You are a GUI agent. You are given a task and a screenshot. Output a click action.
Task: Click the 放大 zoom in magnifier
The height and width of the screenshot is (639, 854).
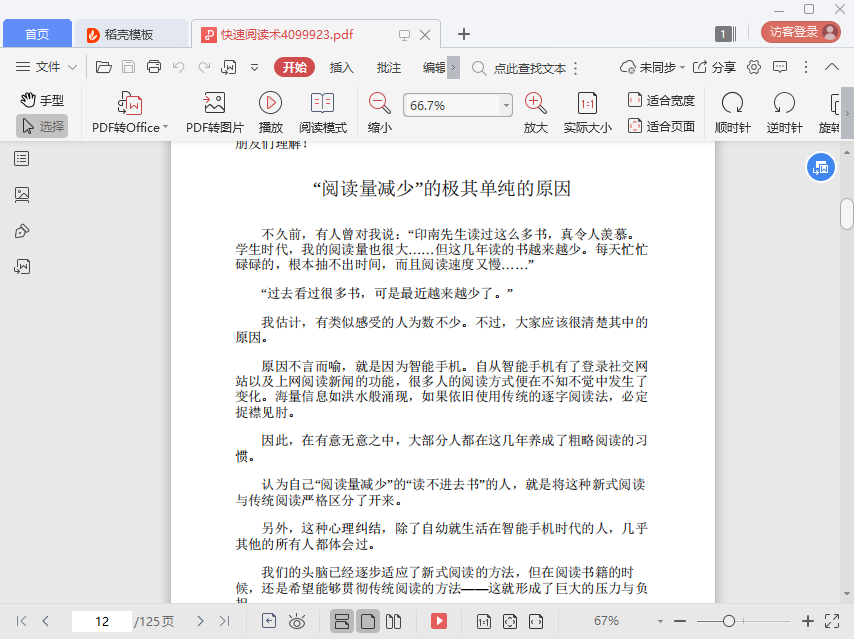pos(535,113)
